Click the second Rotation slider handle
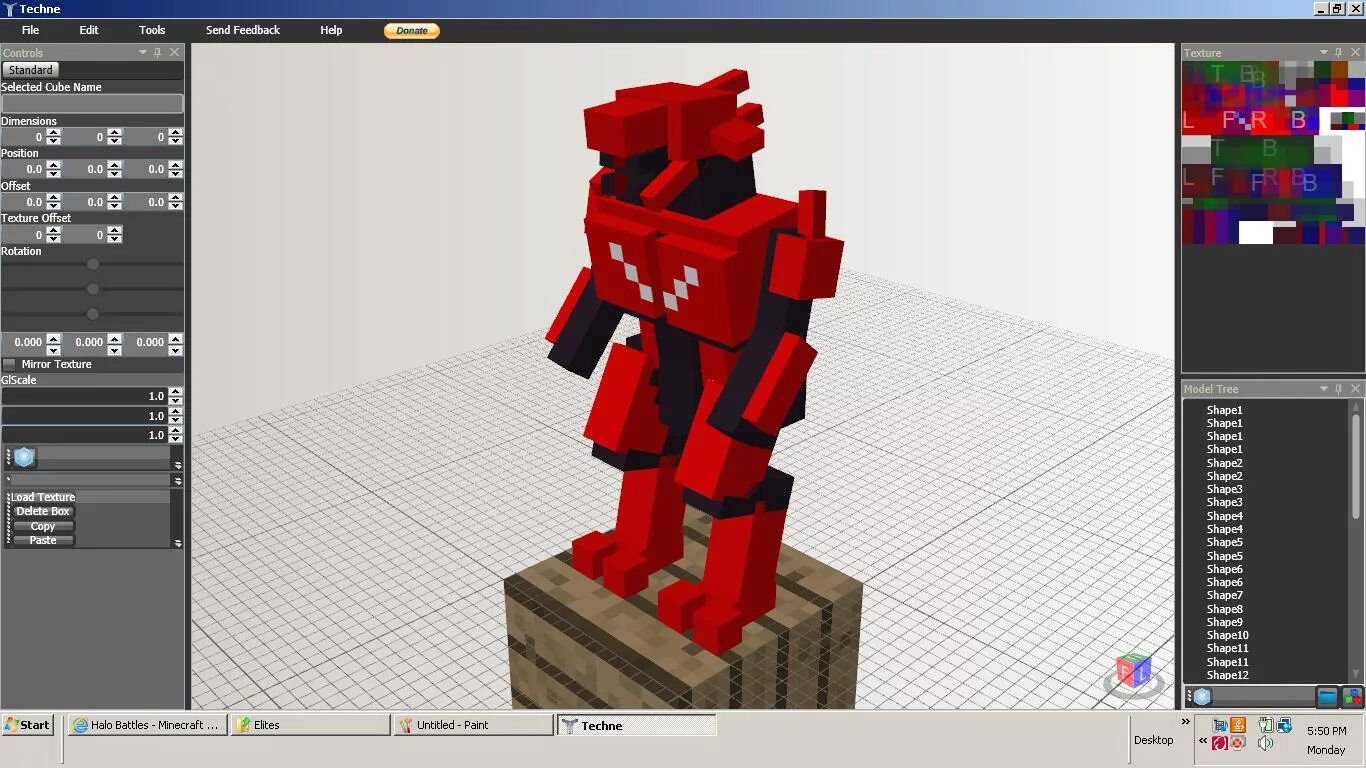Image resolution: width=1366 pixels, height=768 pixels. click(93, 289)
